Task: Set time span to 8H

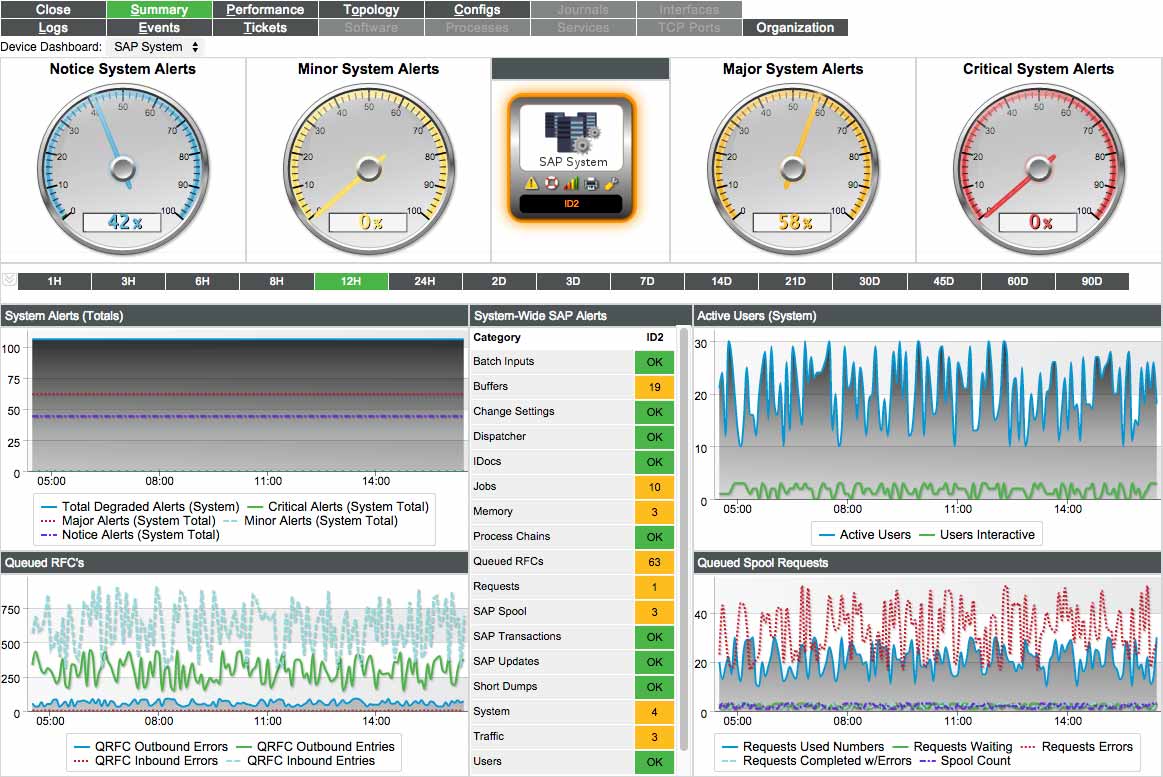Action: (x=277, y=281)
